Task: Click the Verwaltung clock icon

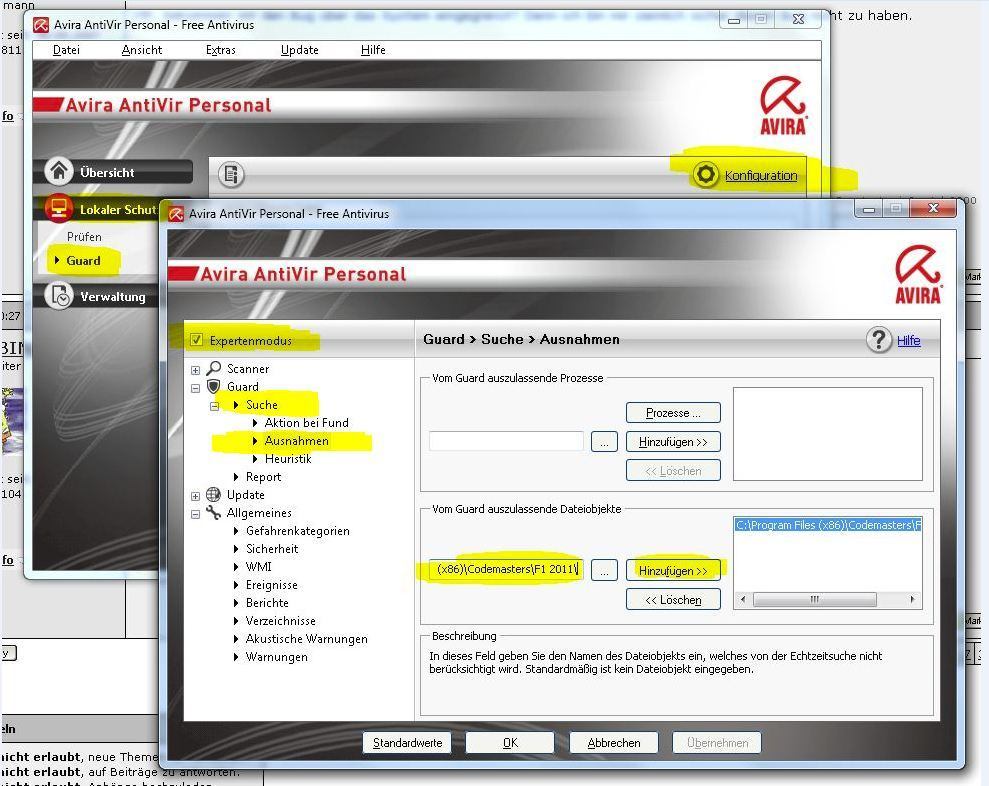Action: coord(59,296)
